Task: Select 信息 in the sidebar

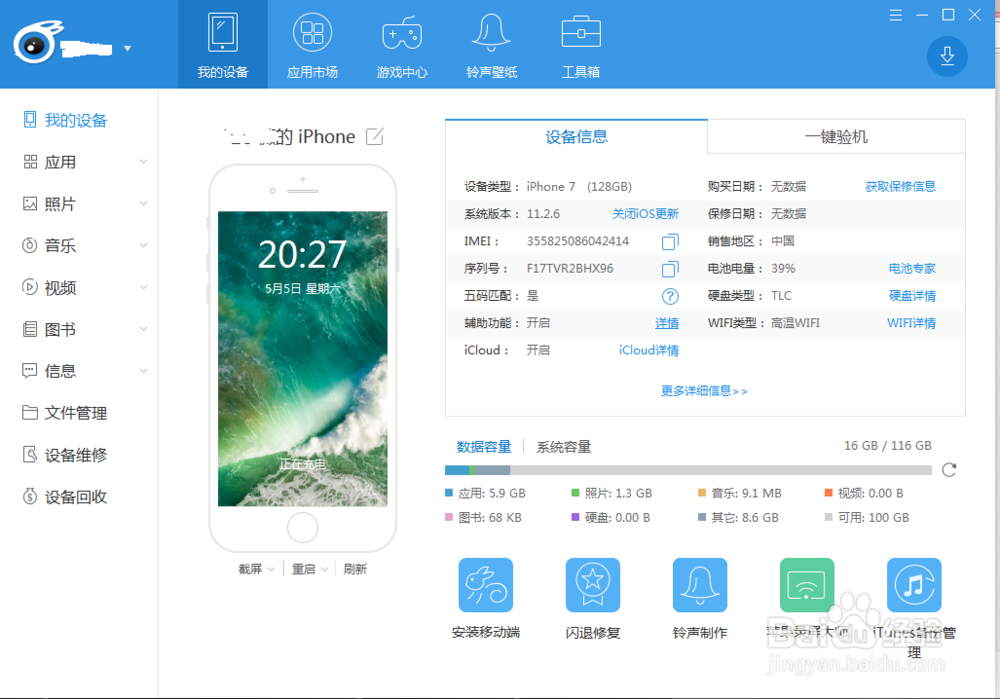Action: point(50,371)
